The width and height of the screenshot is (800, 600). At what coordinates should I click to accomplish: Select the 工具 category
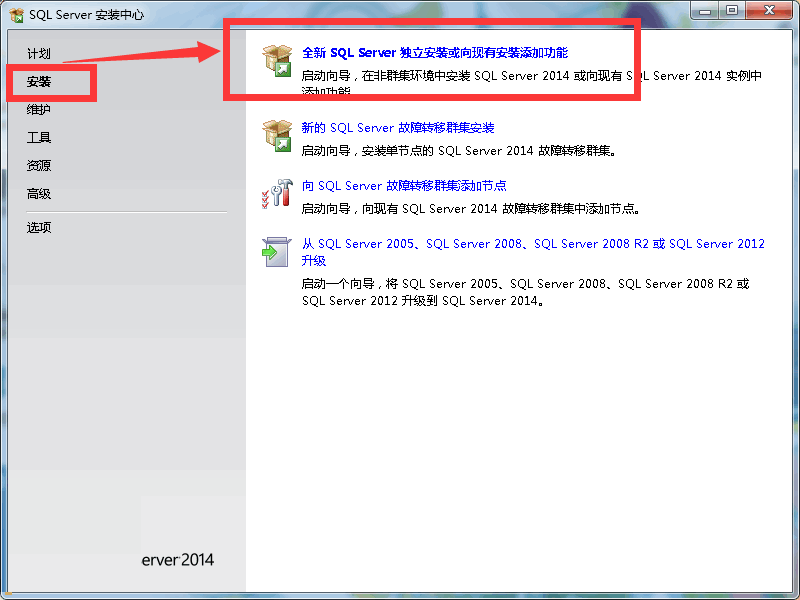click(38, 137)
